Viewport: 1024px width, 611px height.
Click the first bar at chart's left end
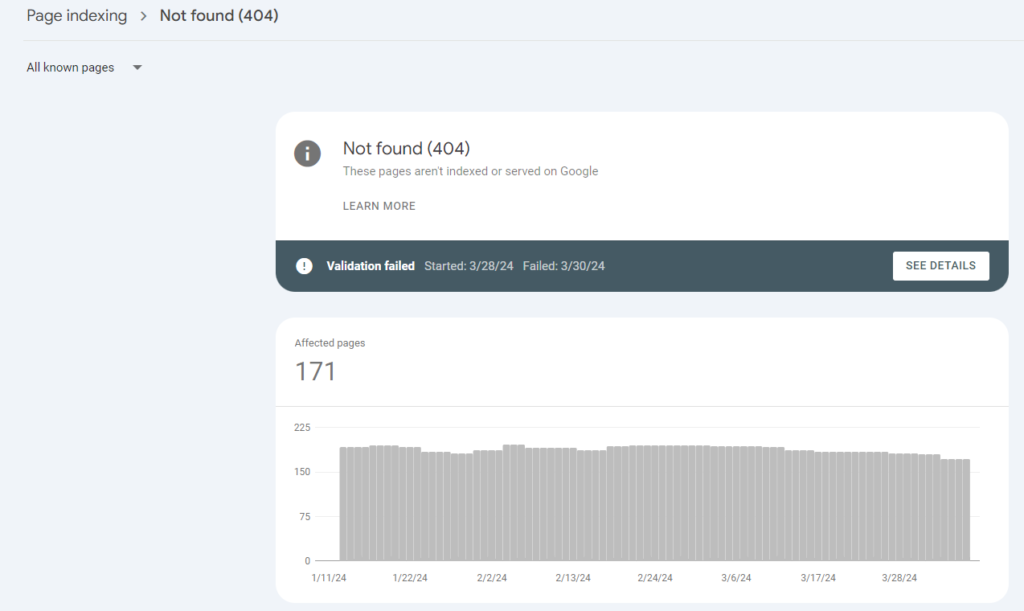tap(344, 504)
